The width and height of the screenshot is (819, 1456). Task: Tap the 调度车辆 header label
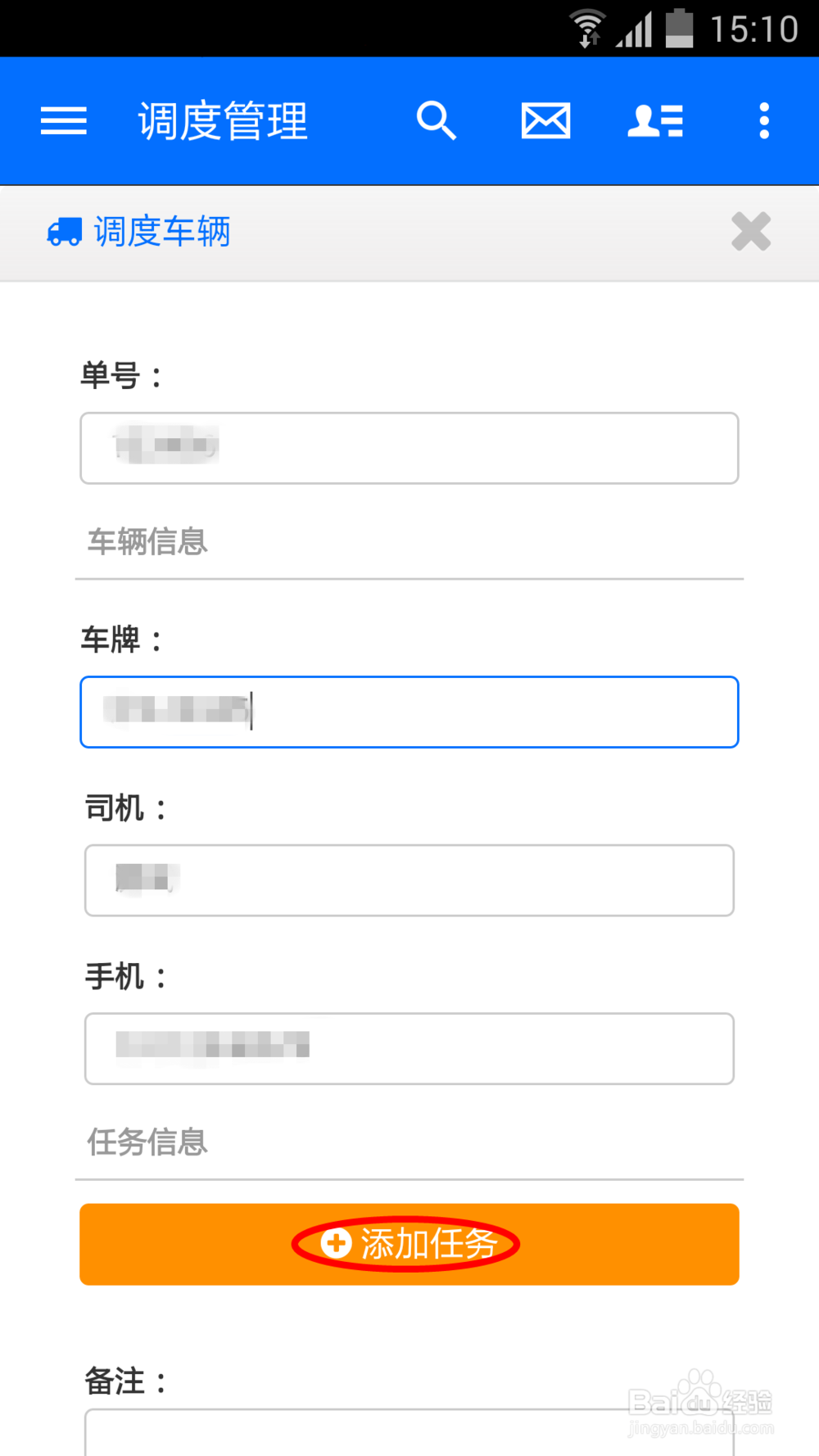pyautogui.click(x=162, y=232)
